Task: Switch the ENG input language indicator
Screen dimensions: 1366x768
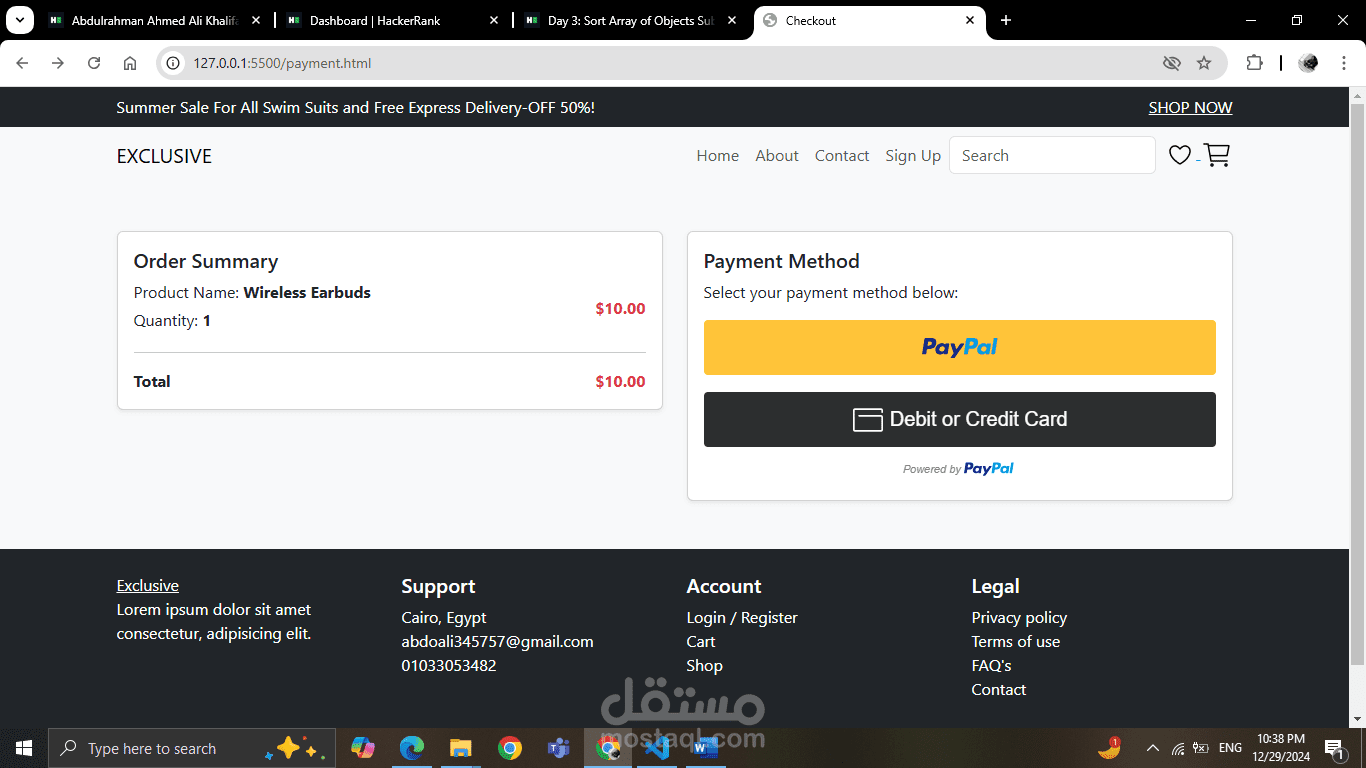Action: tap(1231, 748)
